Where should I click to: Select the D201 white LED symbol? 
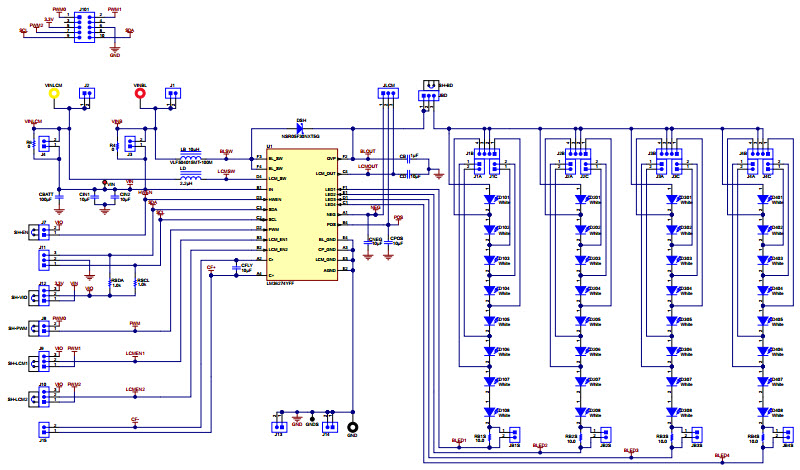coord(580,199)
